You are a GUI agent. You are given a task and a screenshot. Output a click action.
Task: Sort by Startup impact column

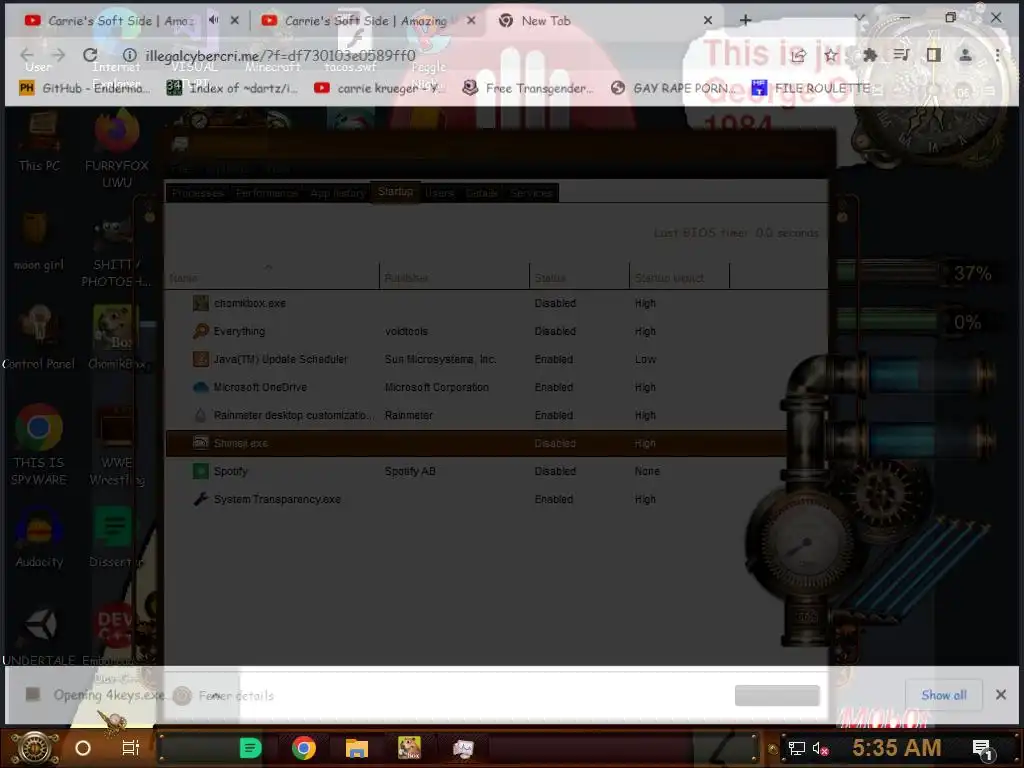(x=680, y=275)
